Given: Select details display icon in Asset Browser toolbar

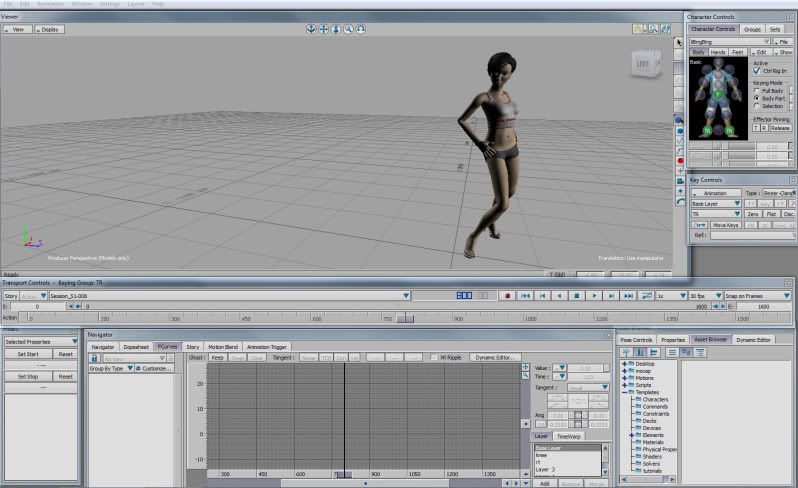Looking at the screenshot, I should pyautogui.click(x=700, y=352).
